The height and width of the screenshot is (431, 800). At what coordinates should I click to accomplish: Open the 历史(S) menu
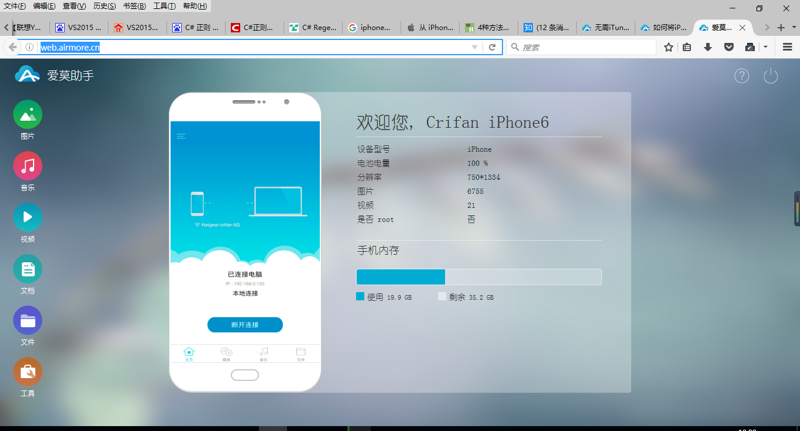point(104,6)
